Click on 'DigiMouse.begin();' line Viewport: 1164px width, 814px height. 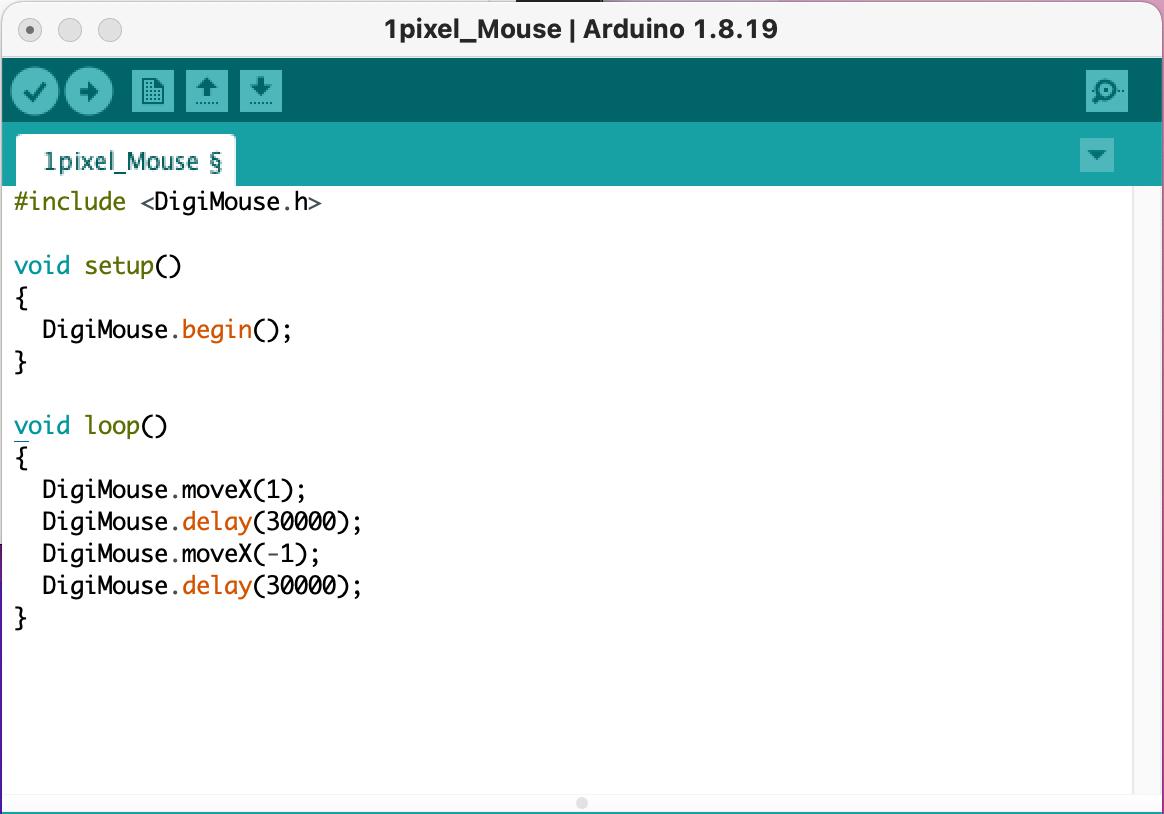(x=167, y=329)
